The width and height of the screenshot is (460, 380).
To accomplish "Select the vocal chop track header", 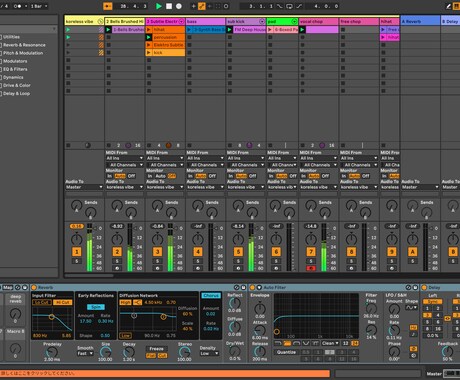I will [x=318, y=21].
